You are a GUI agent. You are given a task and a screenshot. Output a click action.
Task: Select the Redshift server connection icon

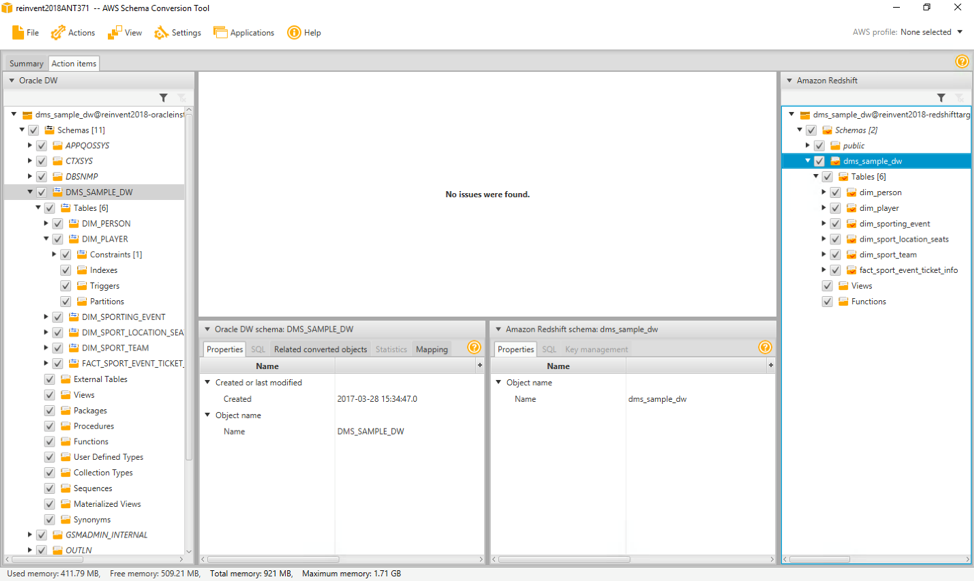804,115
